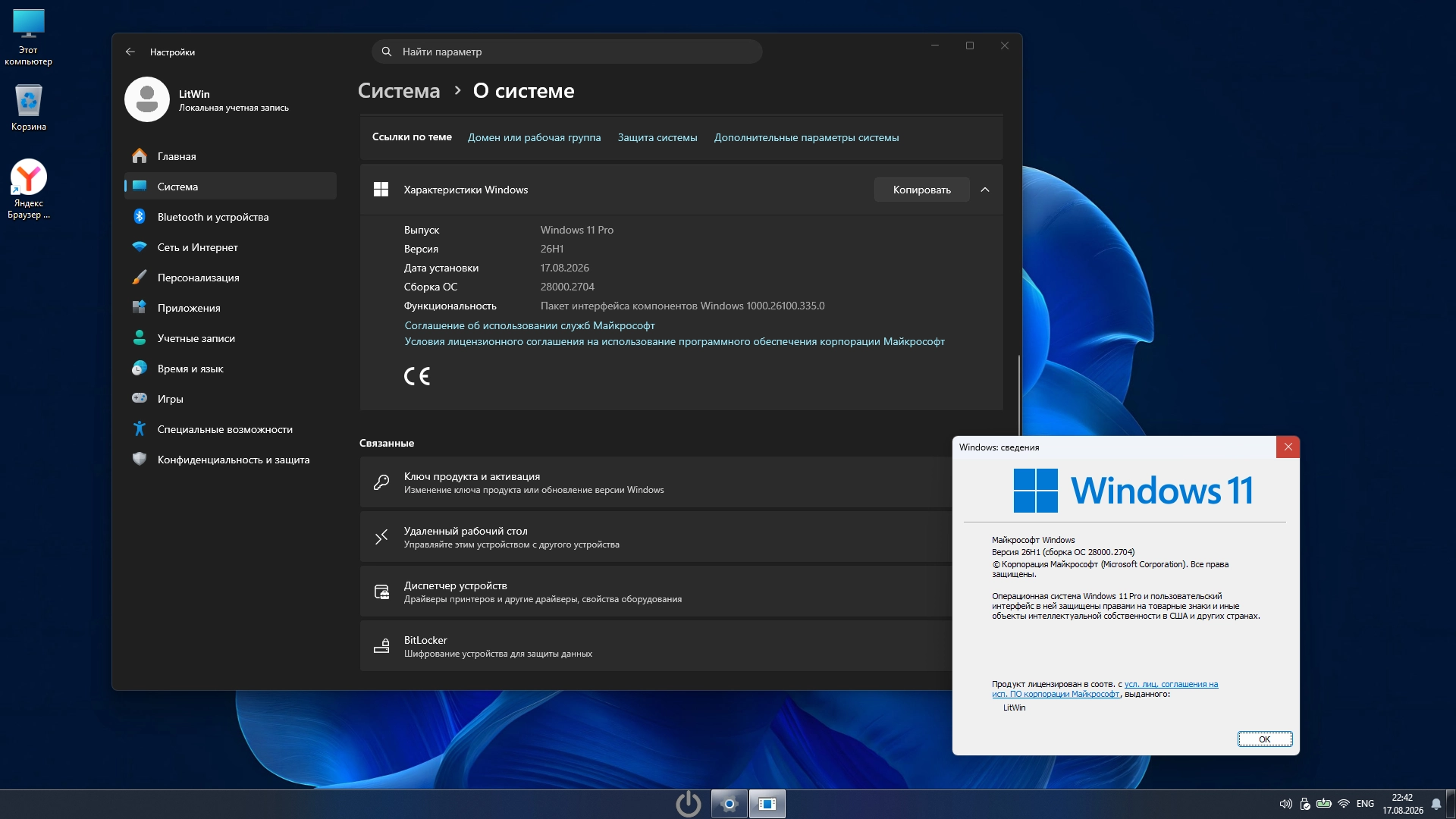Image resolution: width=1456 pixels, height=819 pixels.
Task: Click the install date value "17.08.2026"
Action: click(x=565, y=268)
